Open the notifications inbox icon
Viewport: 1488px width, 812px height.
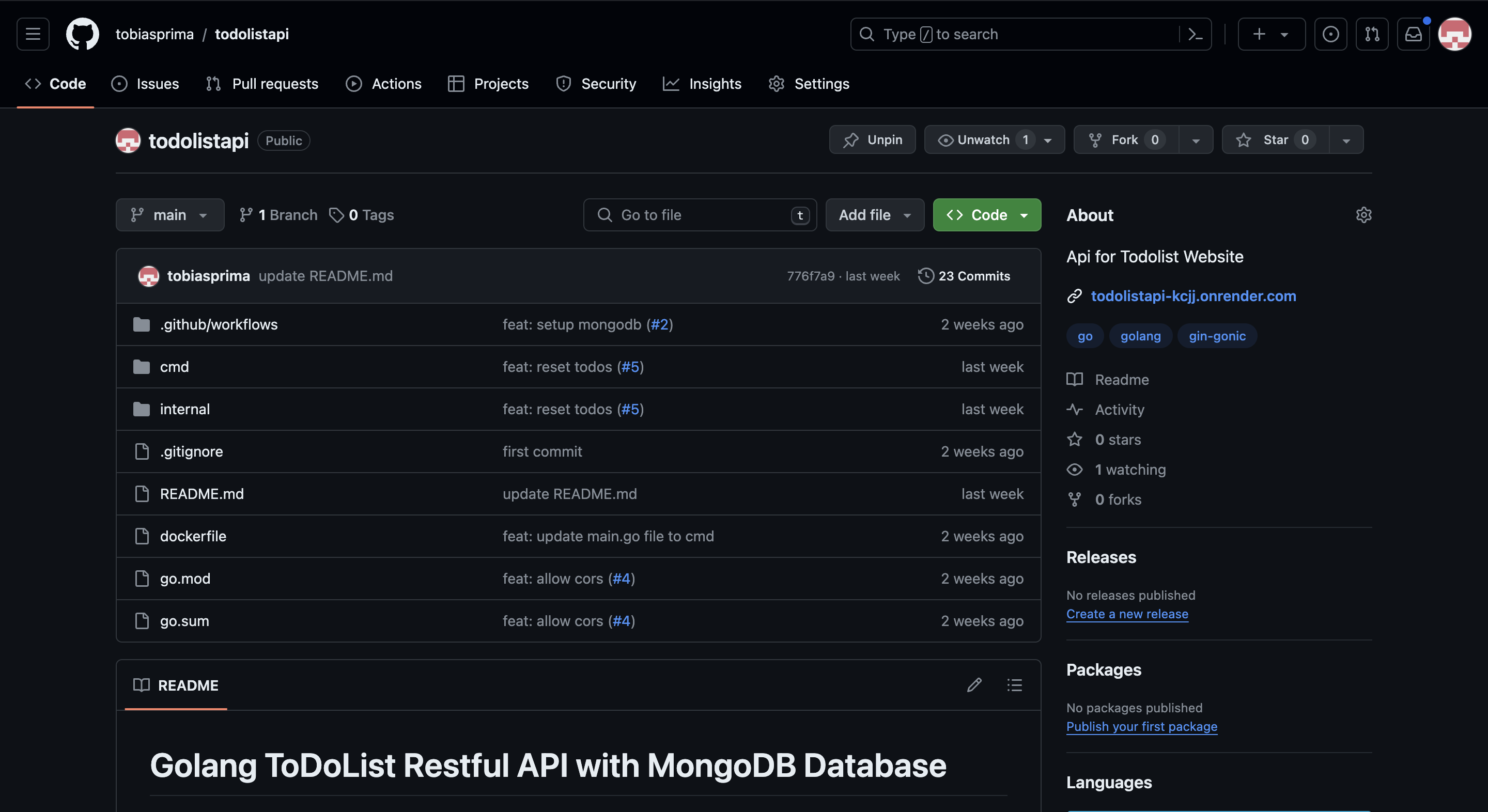coord(1413,34)
